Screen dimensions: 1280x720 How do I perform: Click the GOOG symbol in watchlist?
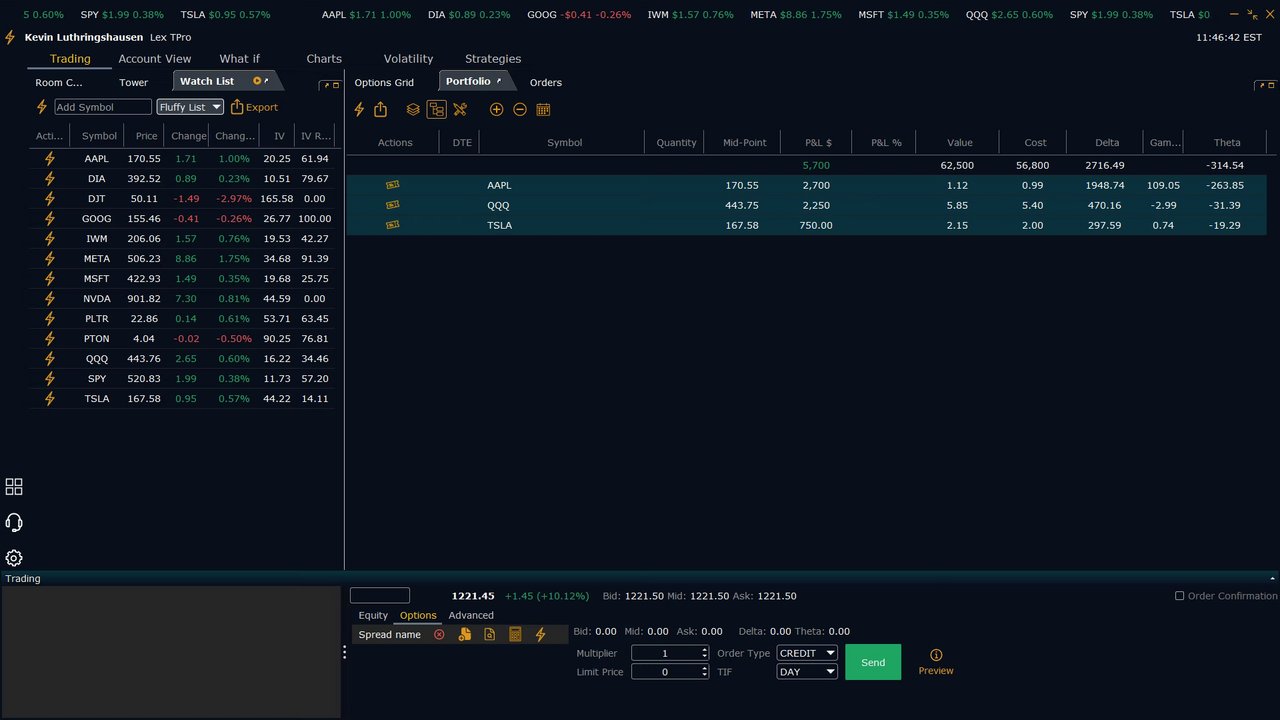pos(97,218)
